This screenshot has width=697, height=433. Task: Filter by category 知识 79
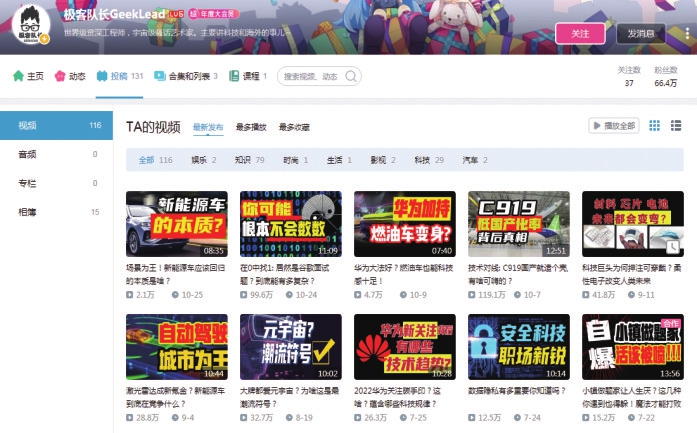pos(249,160)
